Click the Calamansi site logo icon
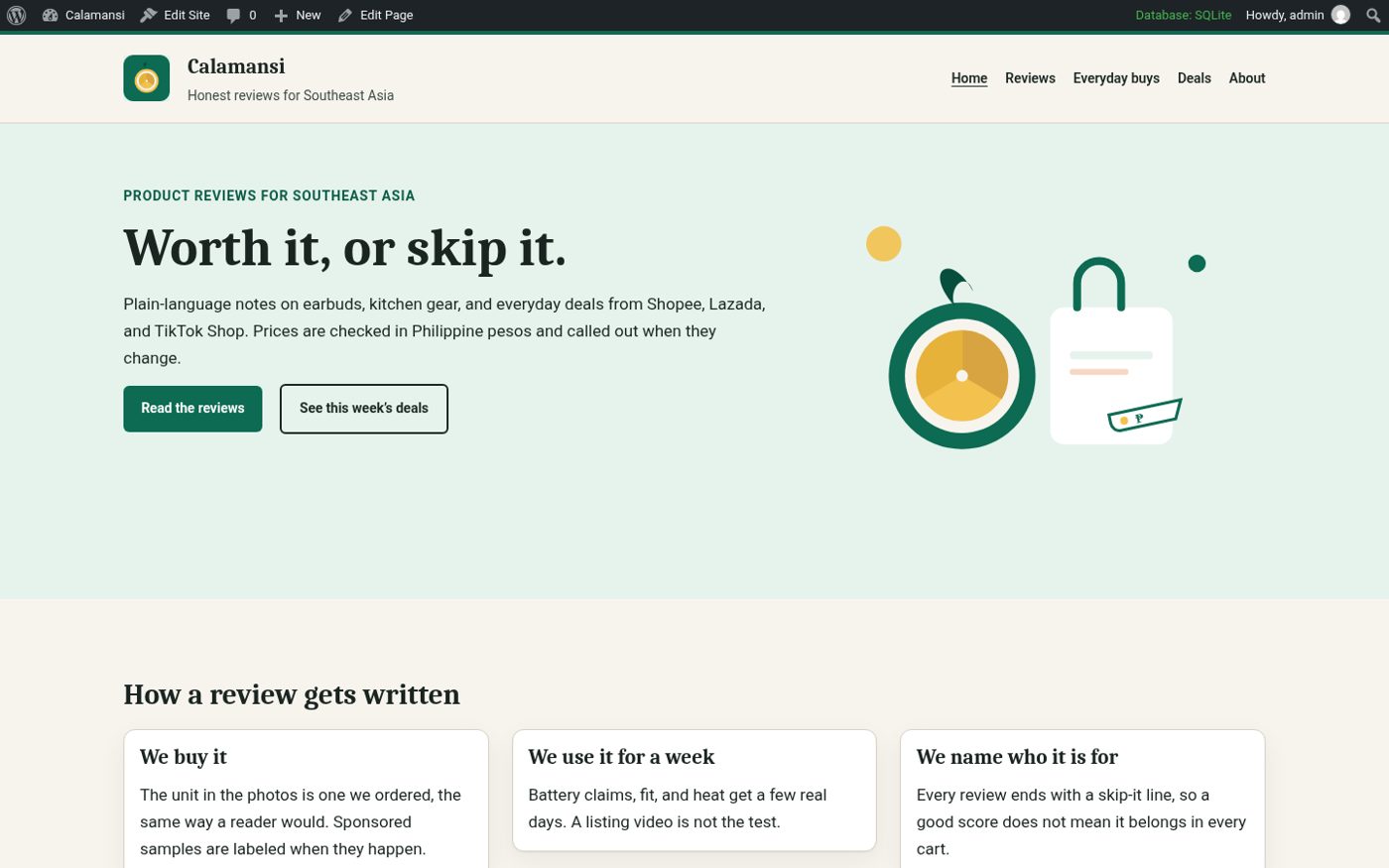 (147, 78)
